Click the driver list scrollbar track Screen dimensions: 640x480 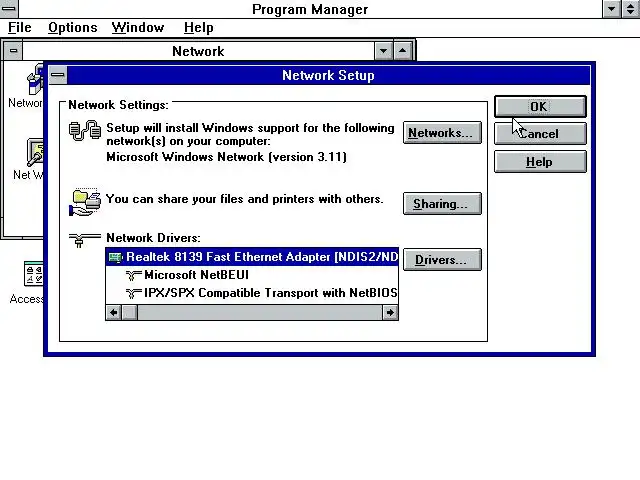tap(260, 313)
